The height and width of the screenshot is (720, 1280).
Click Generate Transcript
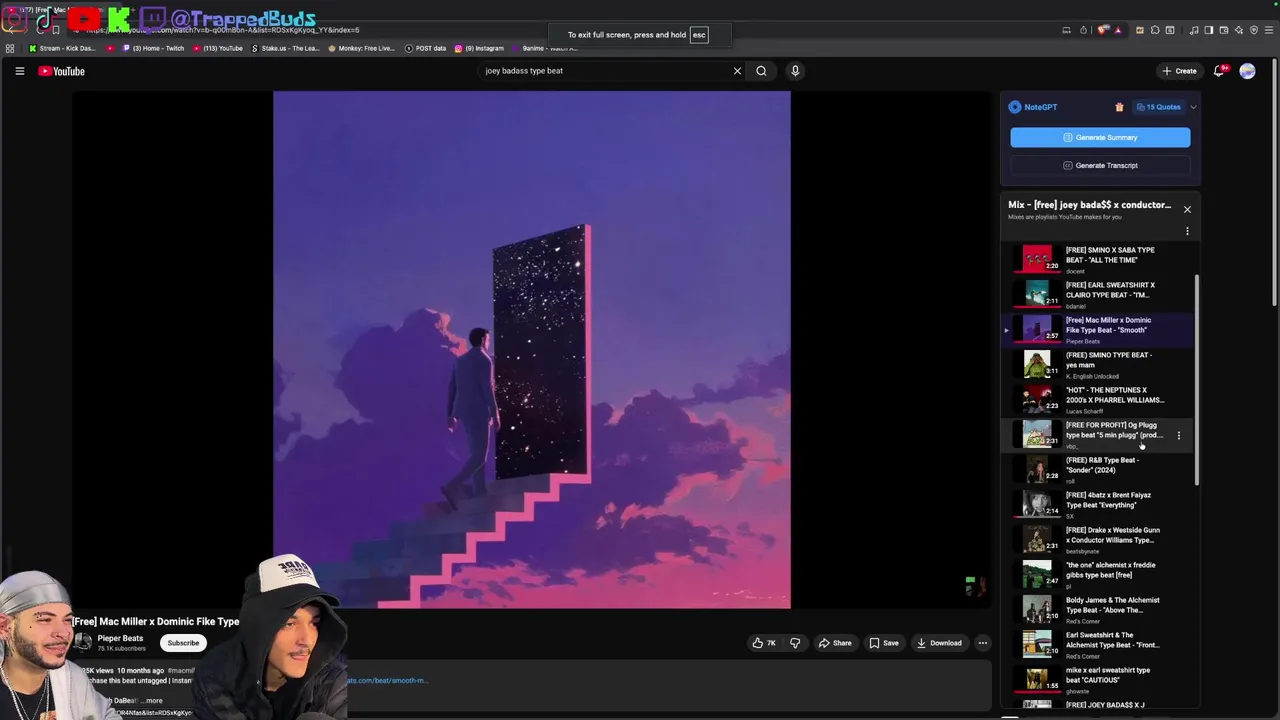tap(1100, 165)
